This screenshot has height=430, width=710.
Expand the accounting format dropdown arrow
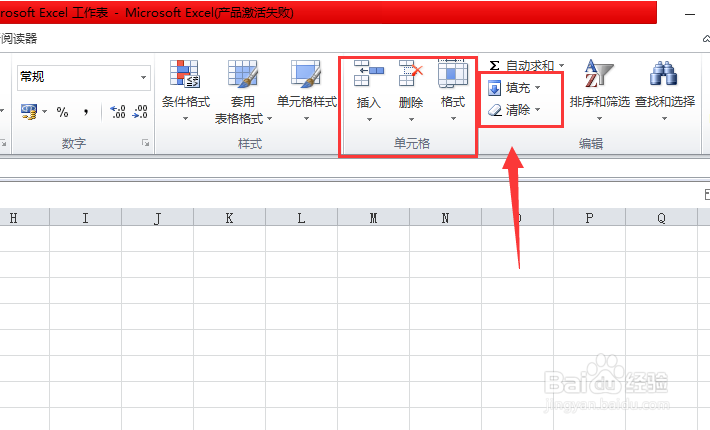pos(44,111)
